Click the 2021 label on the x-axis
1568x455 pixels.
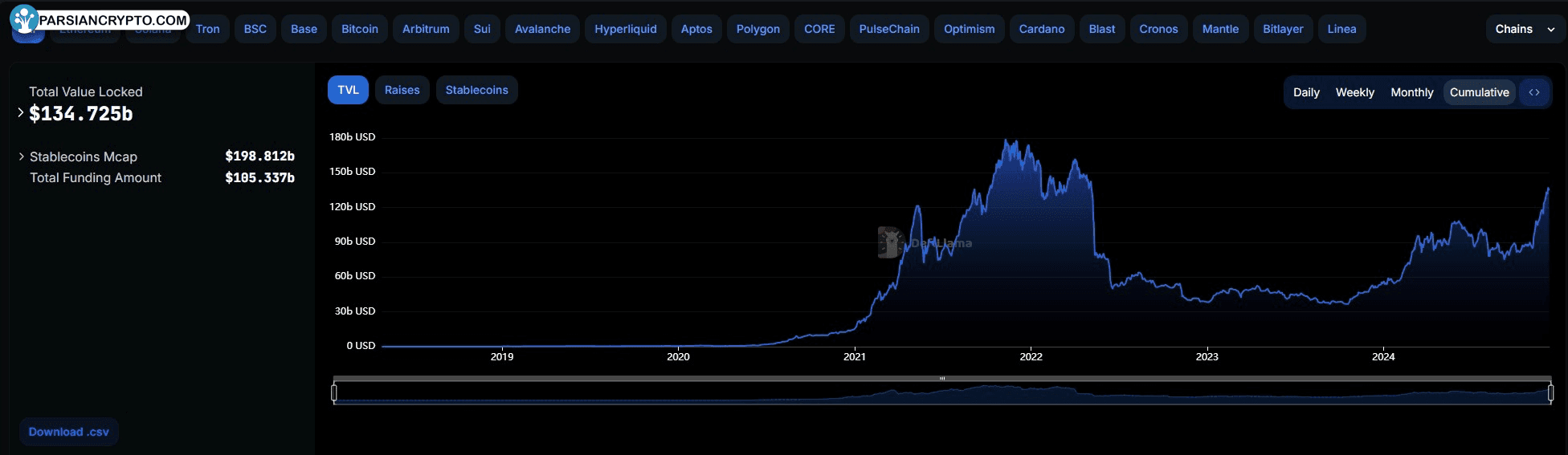(855, 356)
